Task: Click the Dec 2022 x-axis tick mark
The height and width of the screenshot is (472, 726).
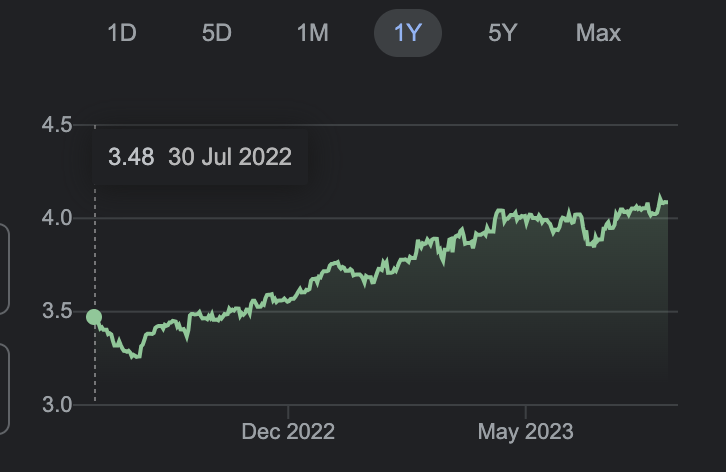Action: click(x=288, y=412)
